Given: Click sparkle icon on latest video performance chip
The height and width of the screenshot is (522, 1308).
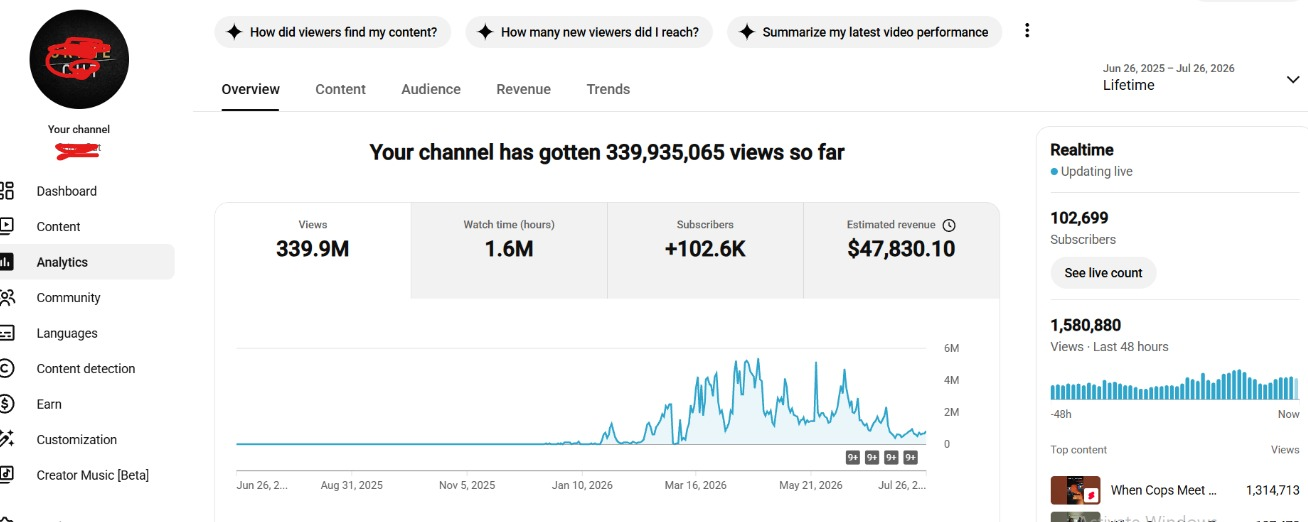Looking at the screenshot, I should click(746, 32).
